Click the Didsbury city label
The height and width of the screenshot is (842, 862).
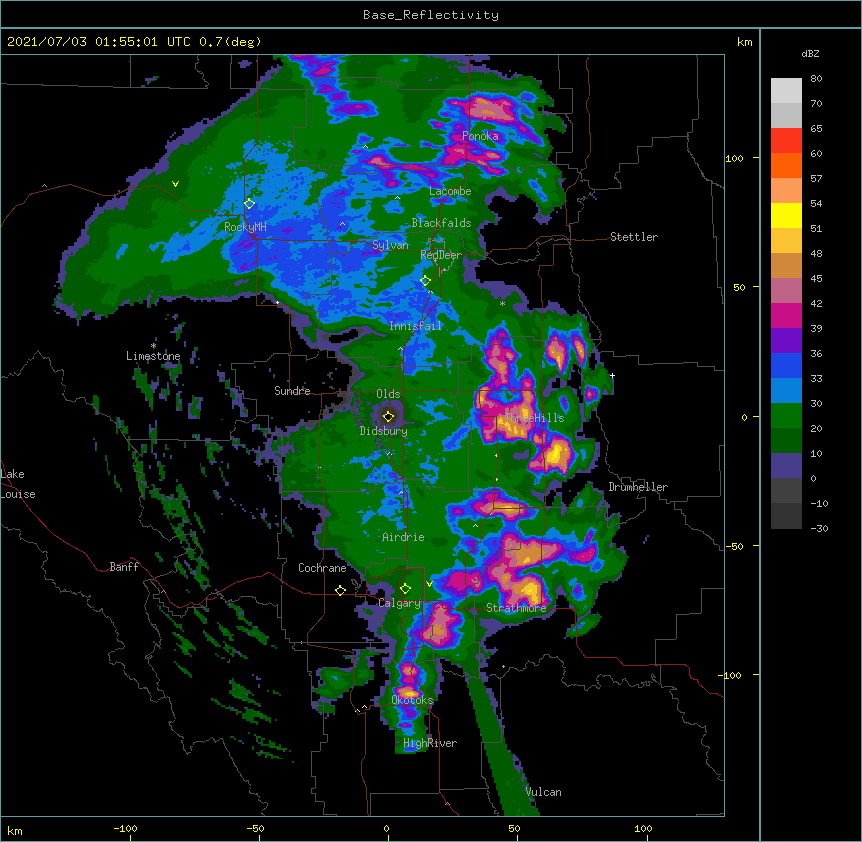point(383,431)
